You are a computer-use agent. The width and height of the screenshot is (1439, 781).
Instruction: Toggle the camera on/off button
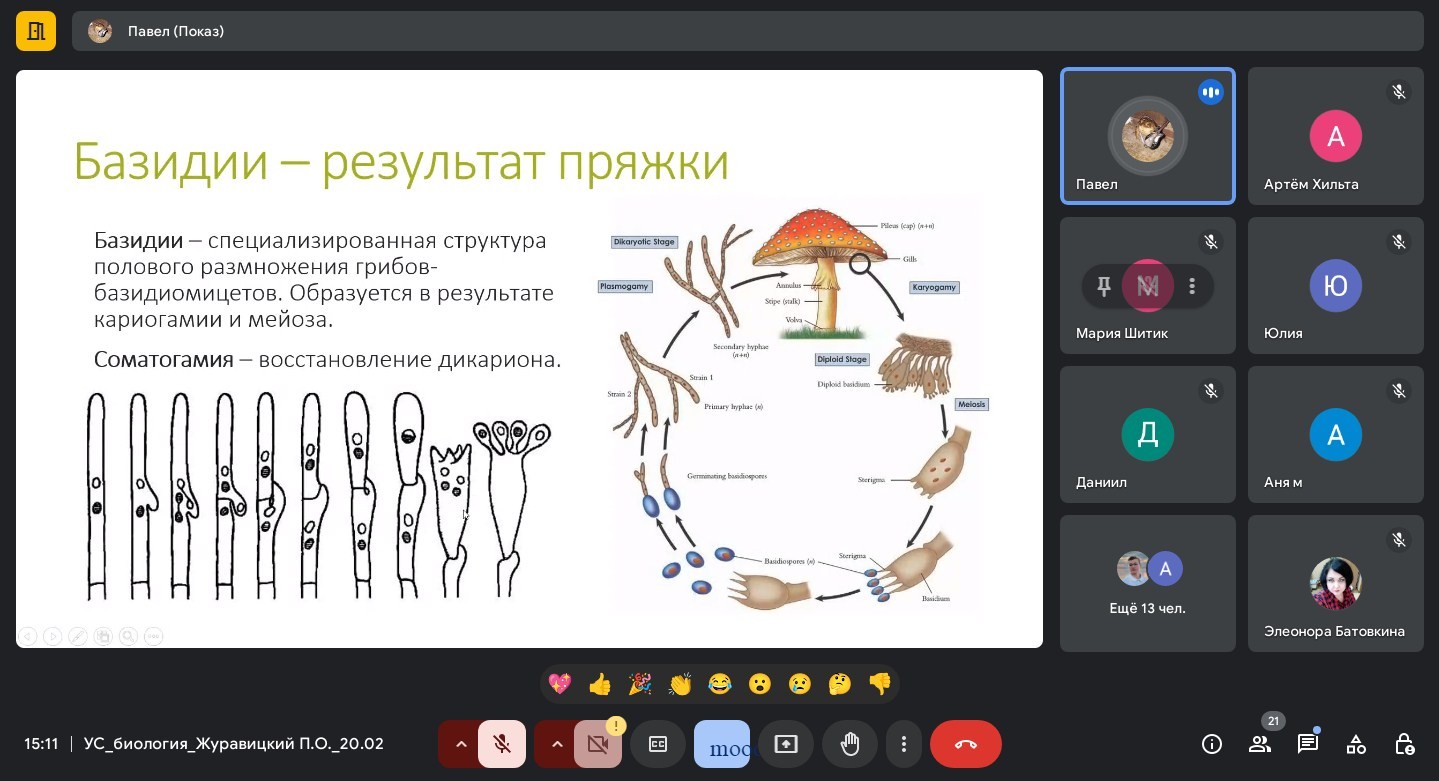point(598,744)
